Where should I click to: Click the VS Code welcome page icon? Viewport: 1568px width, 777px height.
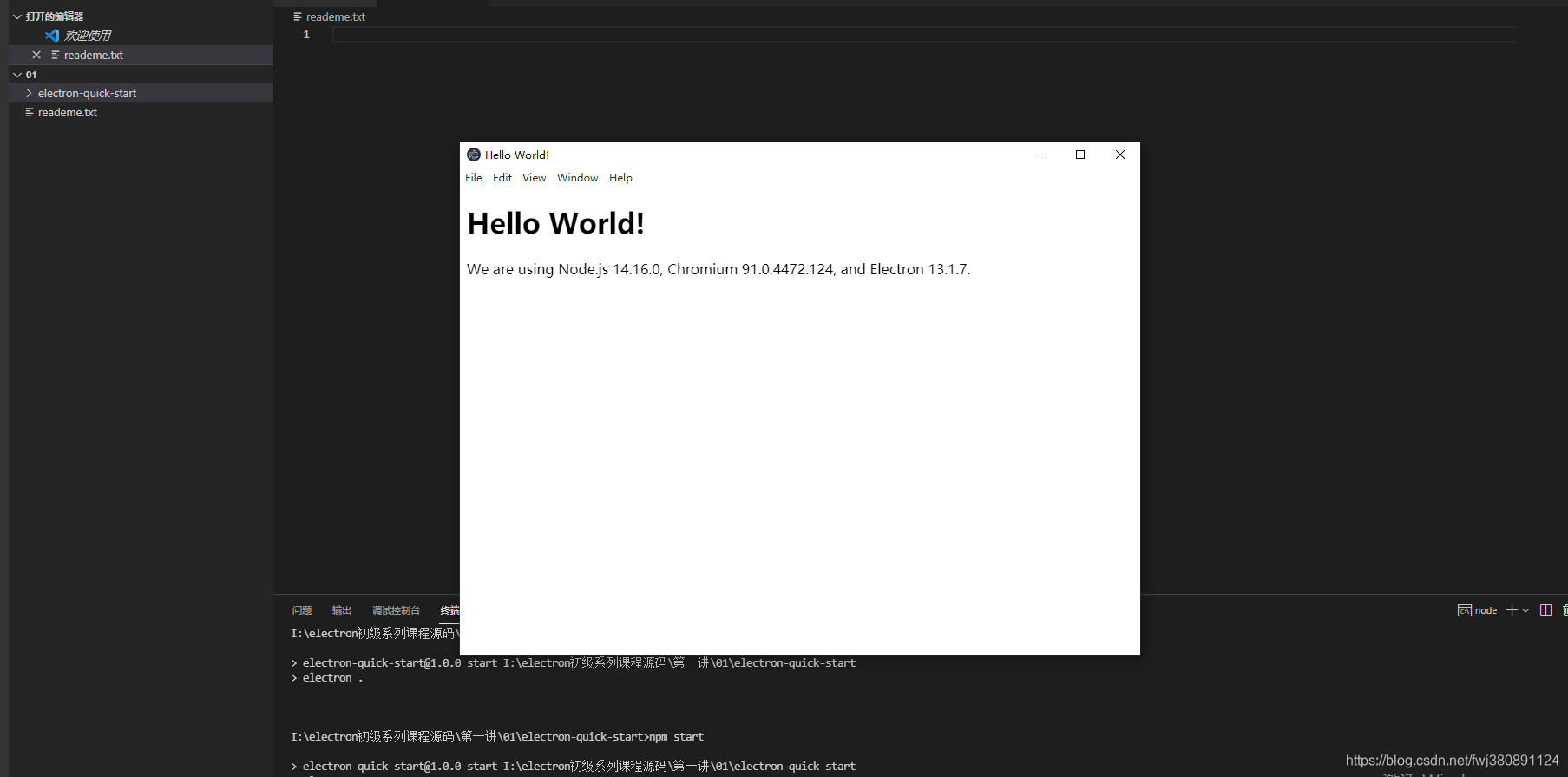coord(52,36)
